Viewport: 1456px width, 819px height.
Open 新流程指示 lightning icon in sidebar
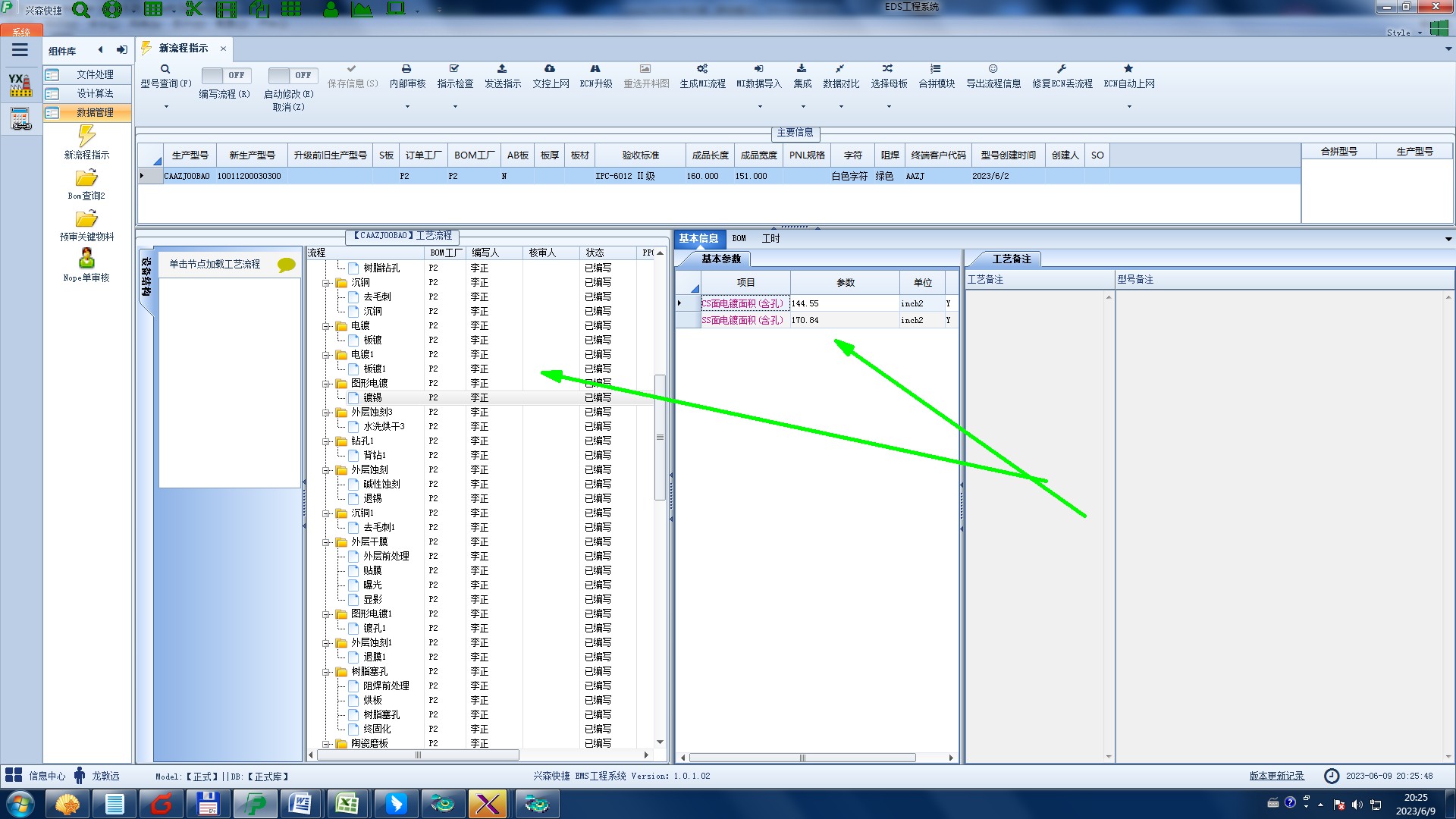pos(86,136)
